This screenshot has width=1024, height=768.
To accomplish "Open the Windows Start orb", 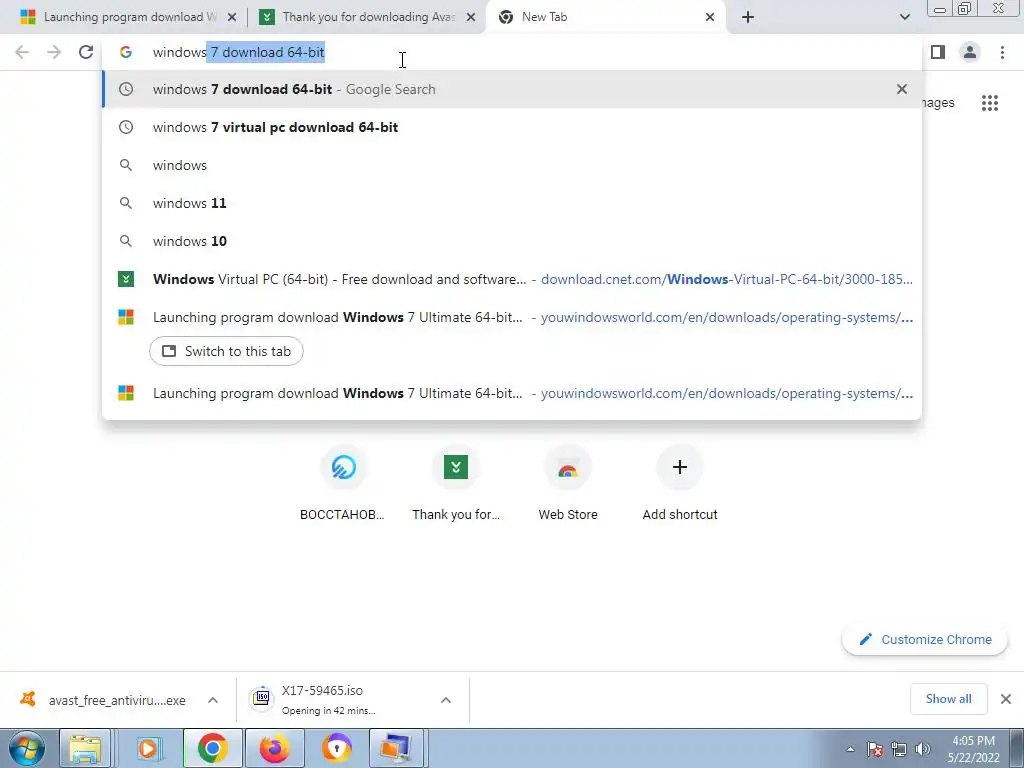I will 27,748.
